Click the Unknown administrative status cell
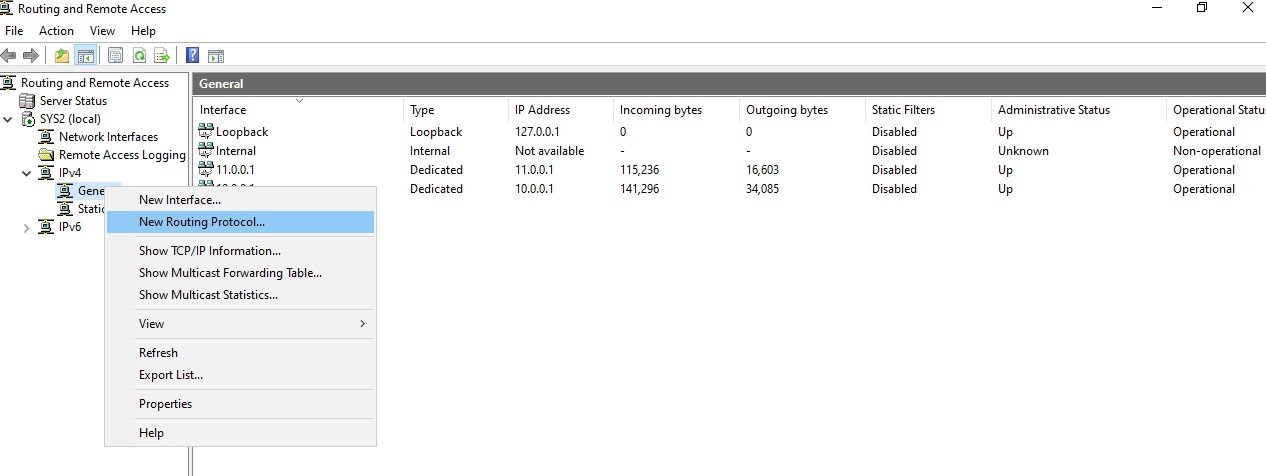1266x476 pixels. (x=1023, y=151)
